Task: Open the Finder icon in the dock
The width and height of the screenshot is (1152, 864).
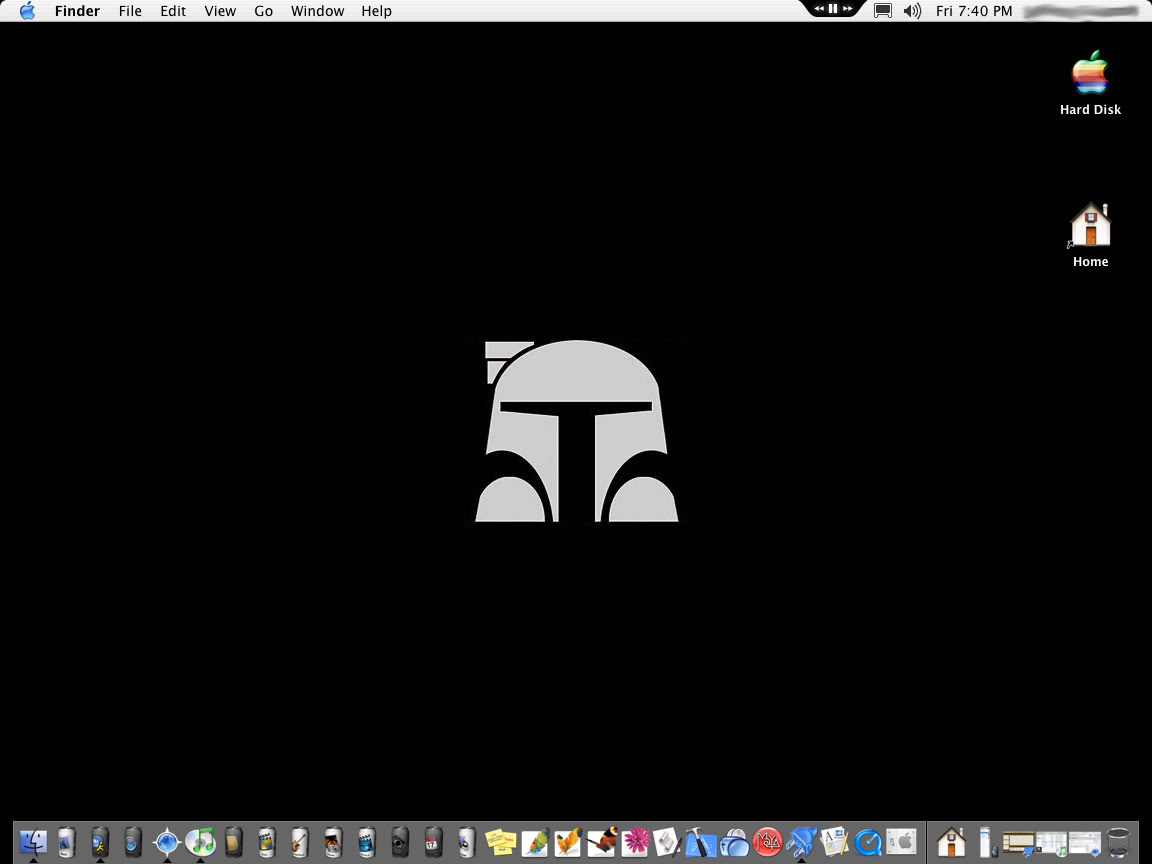Action: (x=33, y=842)
